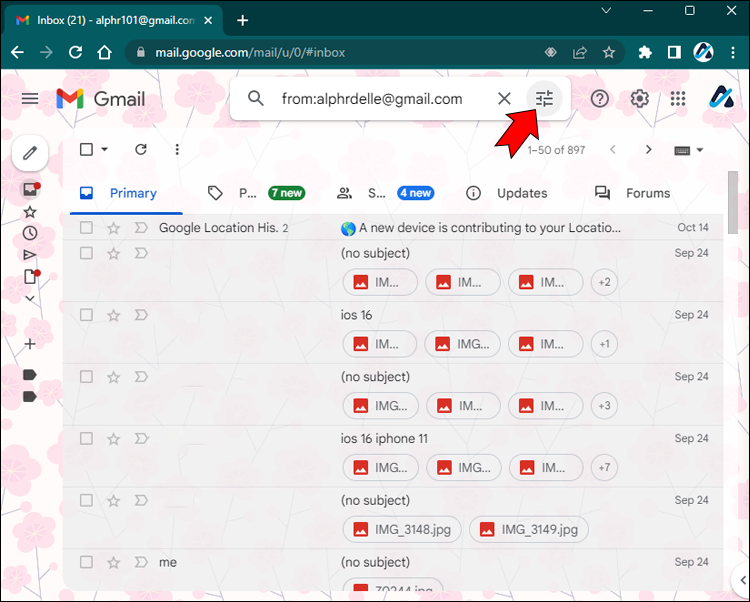Image resolution: width=750 pixels, height=602 pixels.
Task: Show search options filter icon
Action: tap(544, 99)
